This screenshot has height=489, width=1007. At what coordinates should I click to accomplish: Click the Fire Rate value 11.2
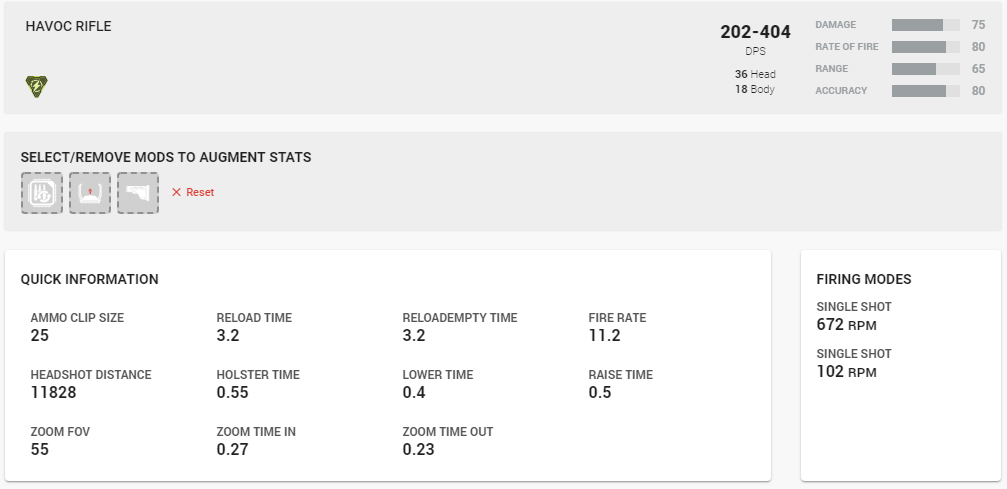604,335
